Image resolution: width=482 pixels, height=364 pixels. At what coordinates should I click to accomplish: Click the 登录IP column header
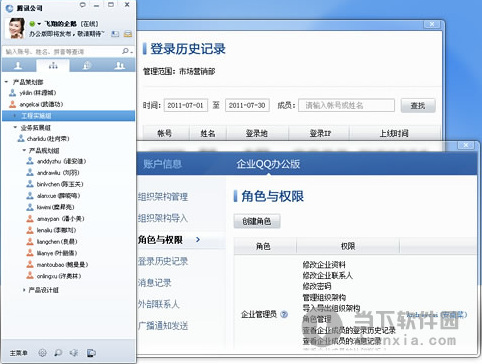point(320,133)
